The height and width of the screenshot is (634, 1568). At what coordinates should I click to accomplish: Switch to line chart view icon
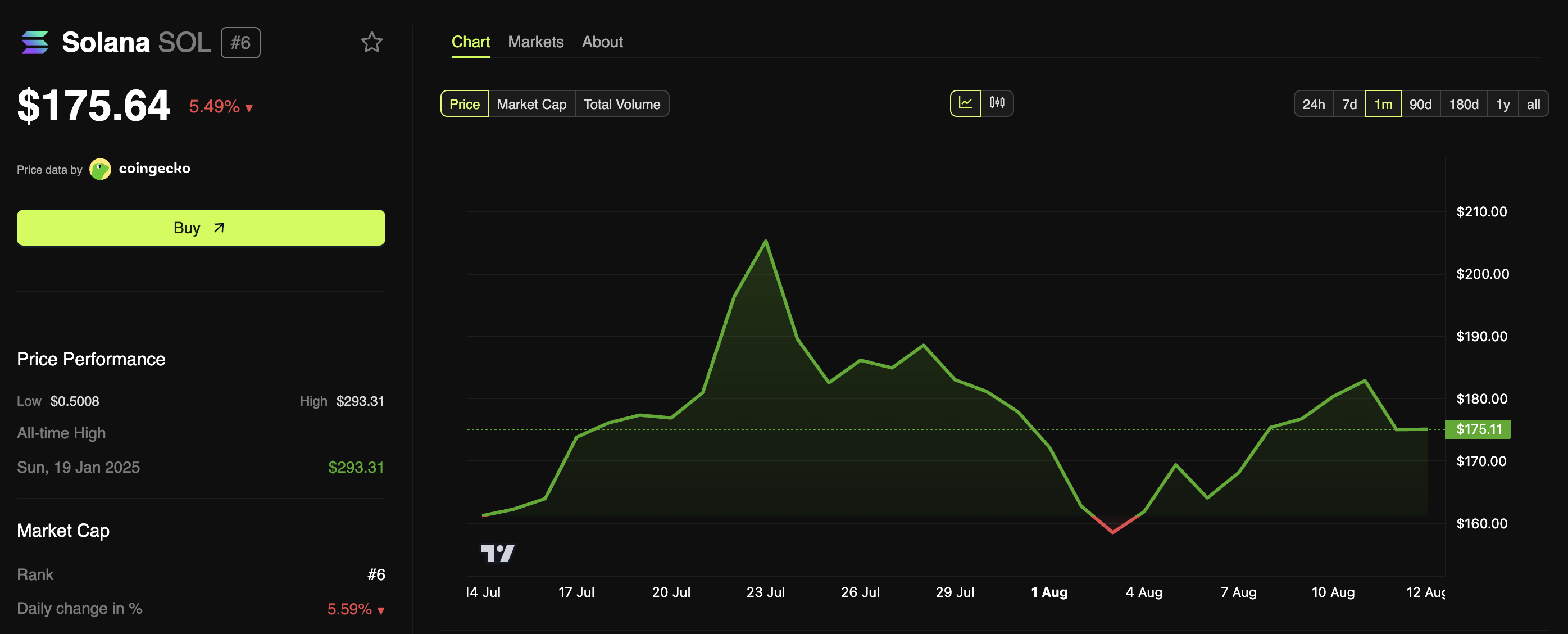tap(965, 103)
